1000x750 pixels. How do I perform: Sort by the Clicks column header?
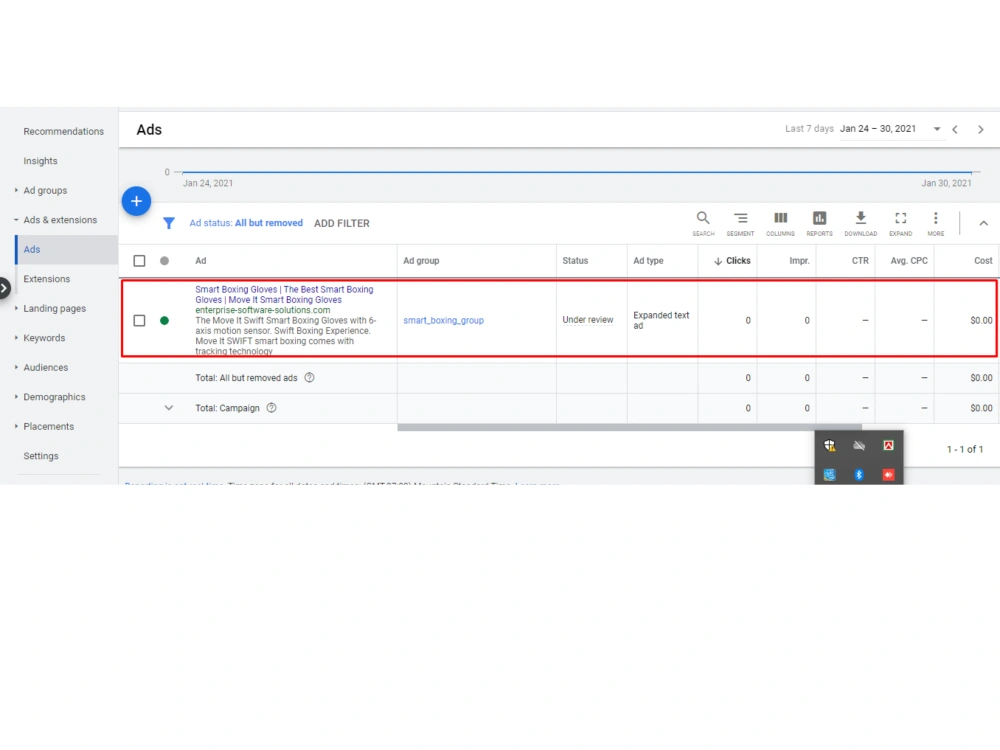point(732,261)
